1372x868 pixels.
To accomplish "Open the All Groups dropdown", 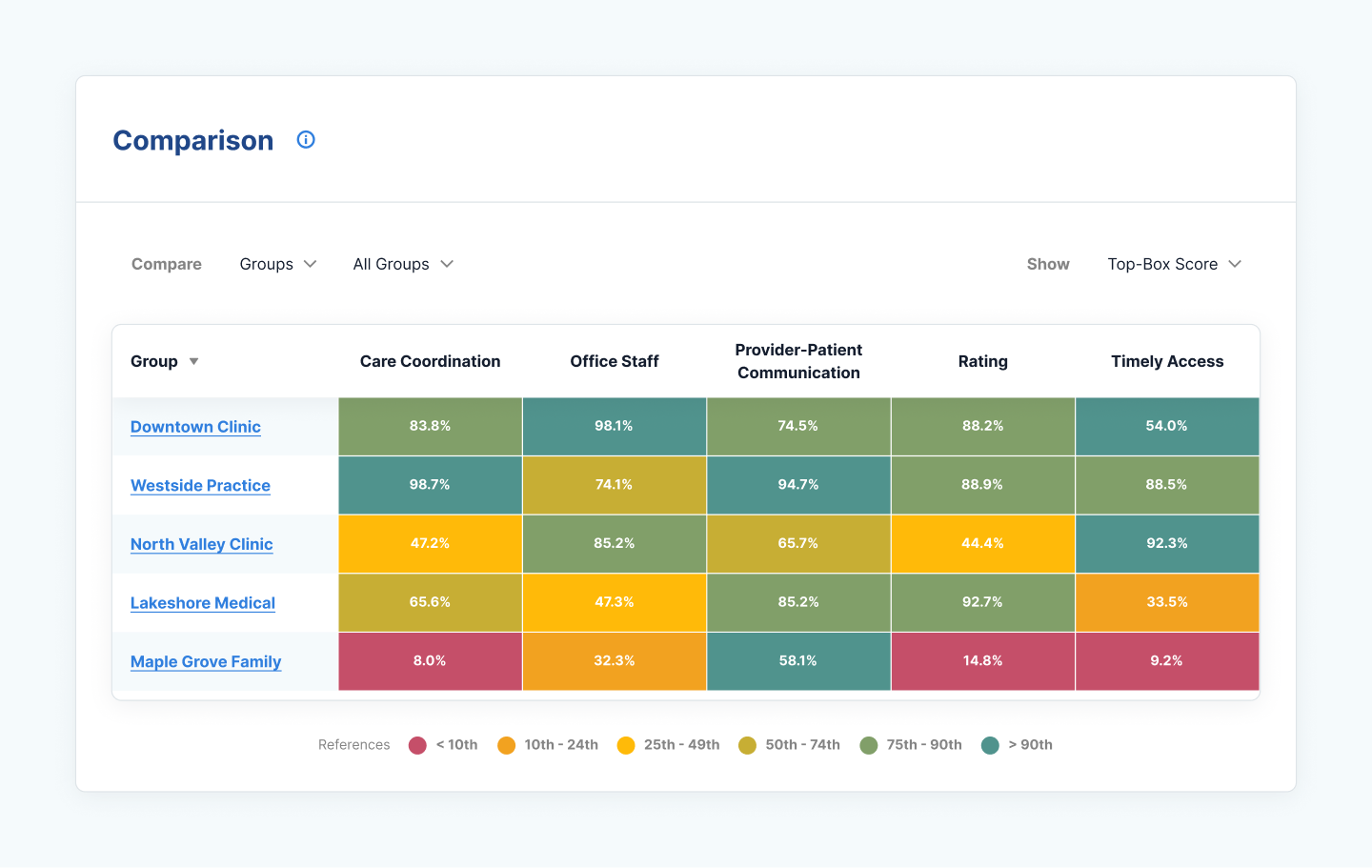I will pyautogui.click(x=403, y=264).
